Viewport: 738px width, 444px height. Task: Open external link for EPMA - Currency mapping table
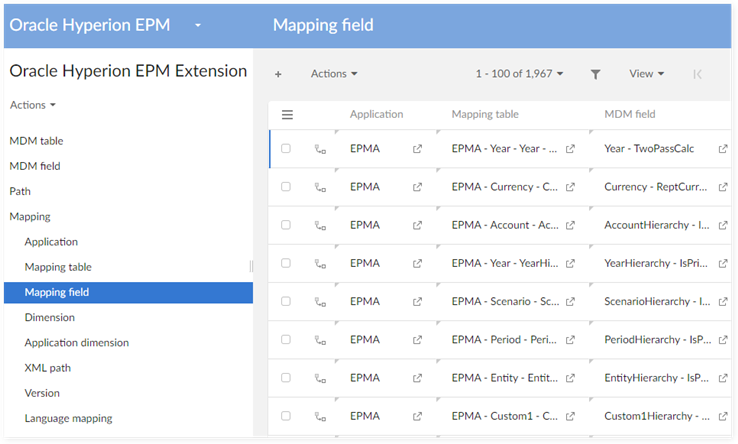coord(570,187)
